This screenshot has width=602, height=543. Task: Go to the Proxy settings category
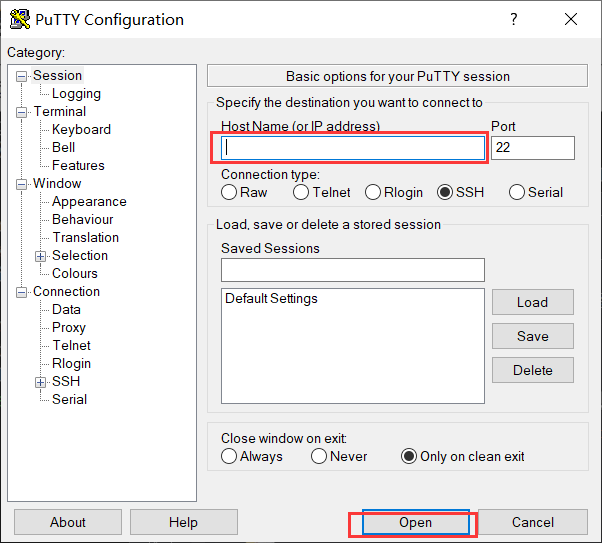click(69, 327)
